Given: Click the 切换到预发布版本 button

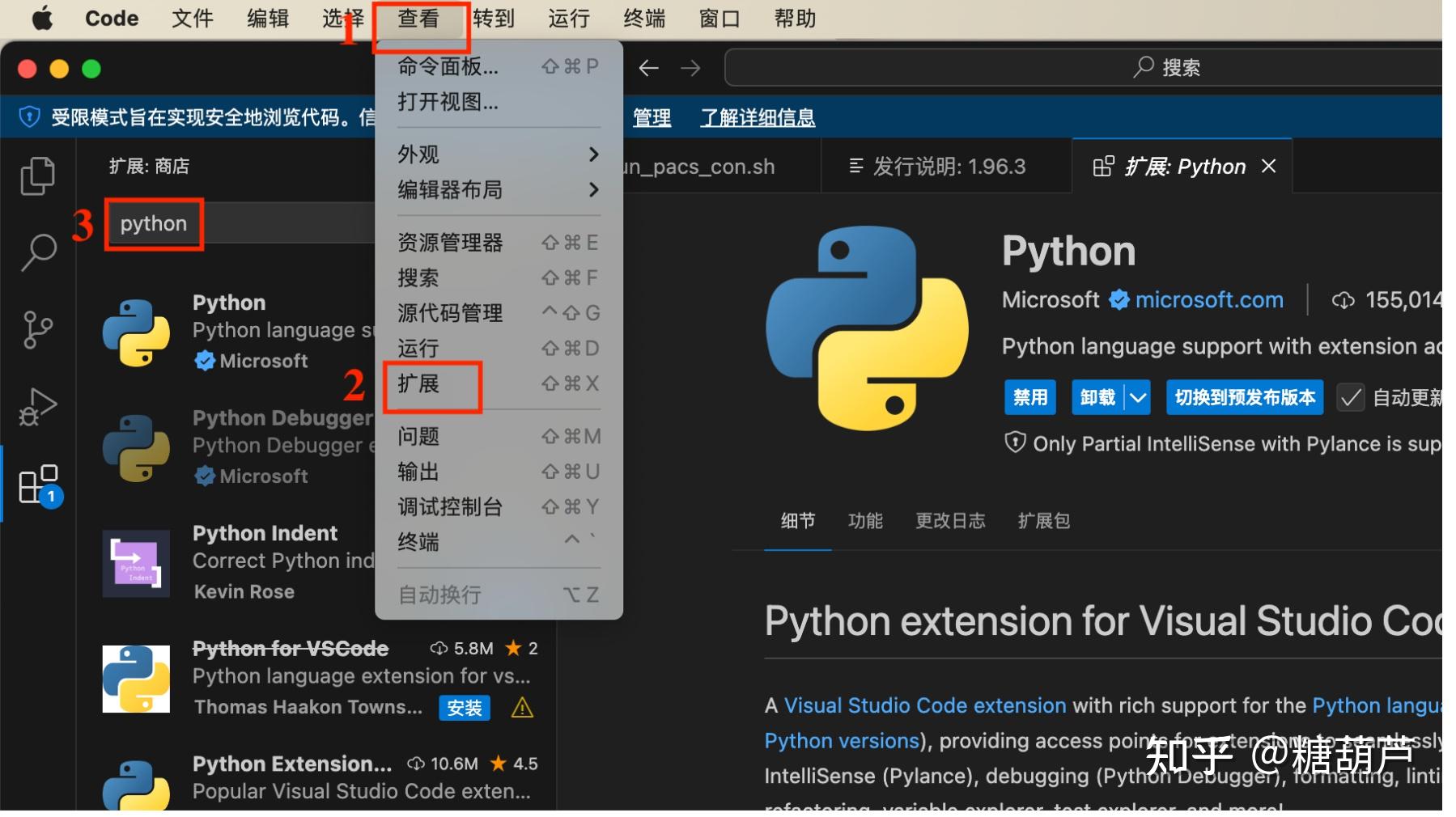Looking at the screenshot, I should pyautogui.click(x=1245, y=397).
